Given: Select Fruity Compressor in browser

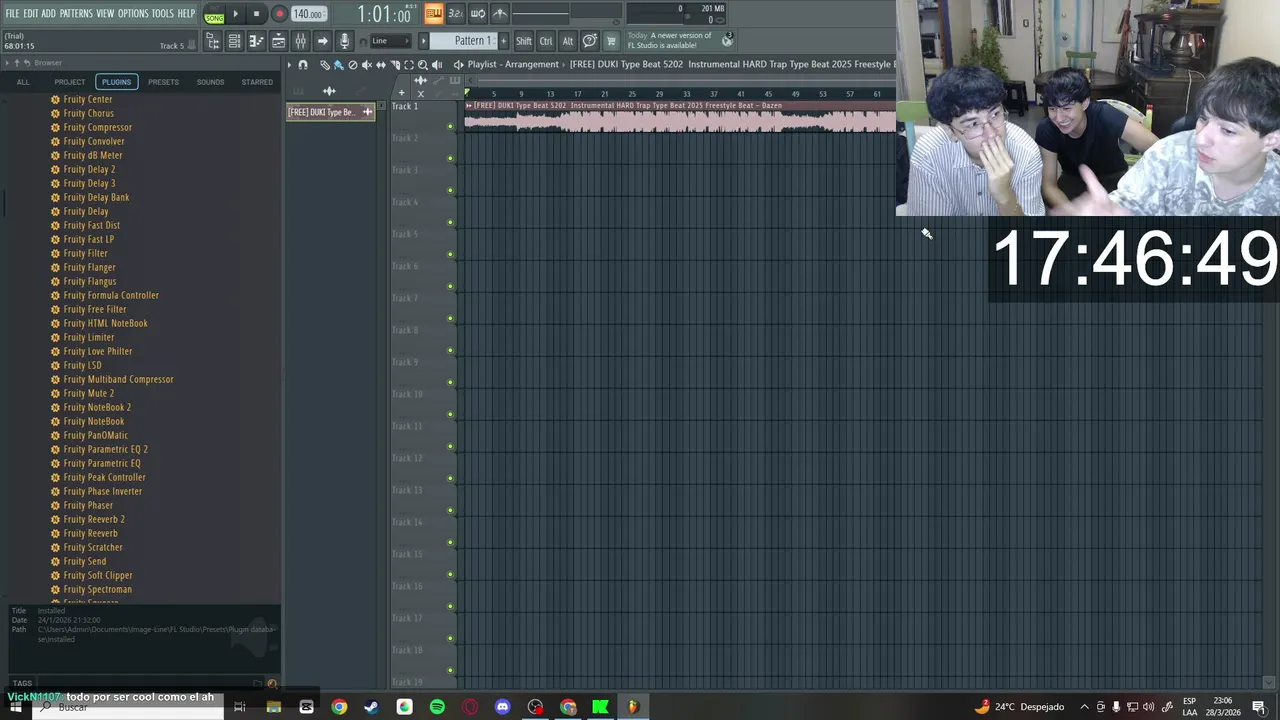Looking at the screenshot, I should point(97,127).
